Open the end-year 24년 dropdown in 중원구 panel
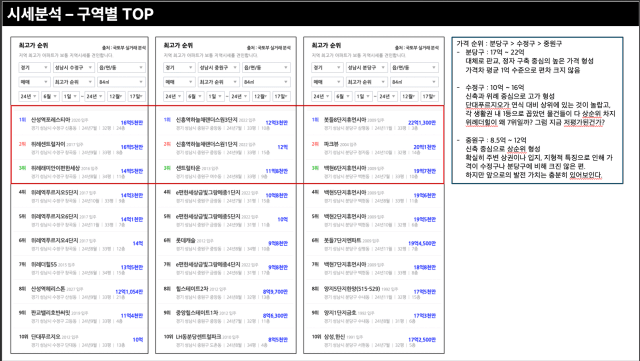The width and height of the screenshot is (640, 361). (x=239, y=96)
